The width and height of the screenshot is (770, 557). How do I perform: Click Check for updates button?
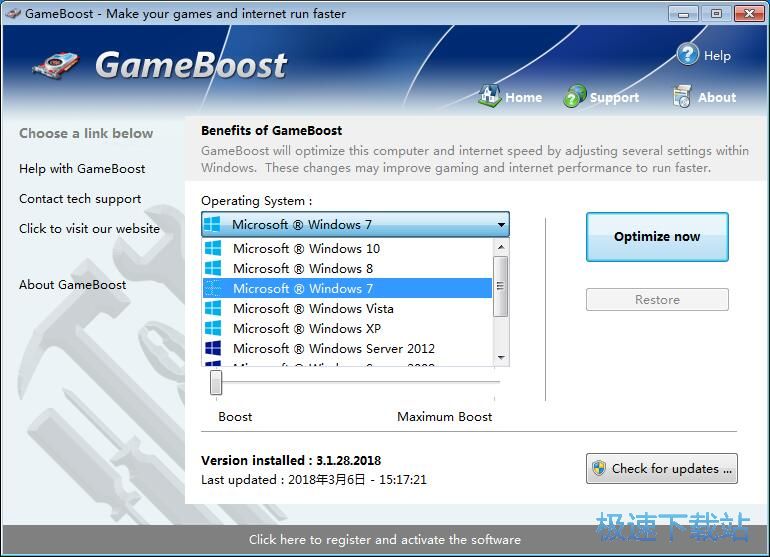click(661, 469)
